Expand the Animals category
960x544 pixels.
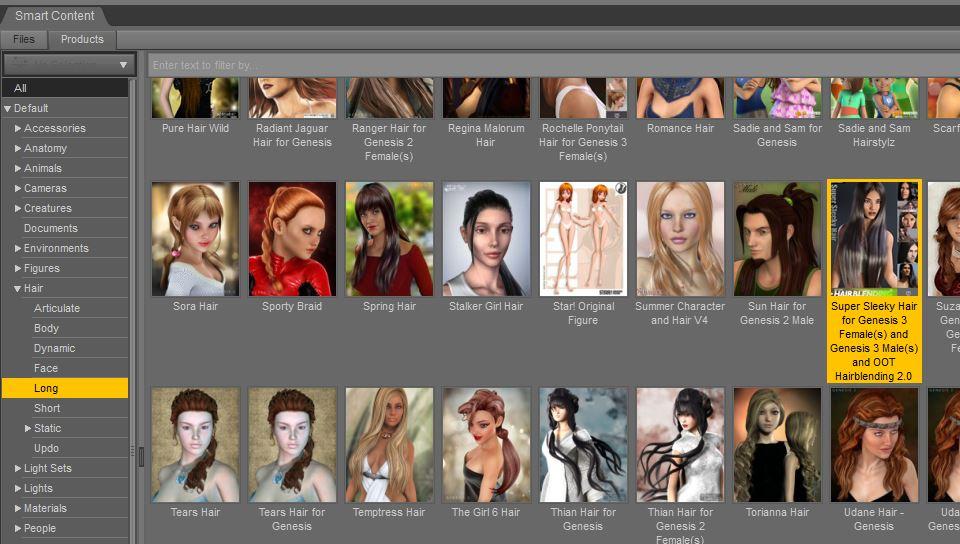[18, 168]
